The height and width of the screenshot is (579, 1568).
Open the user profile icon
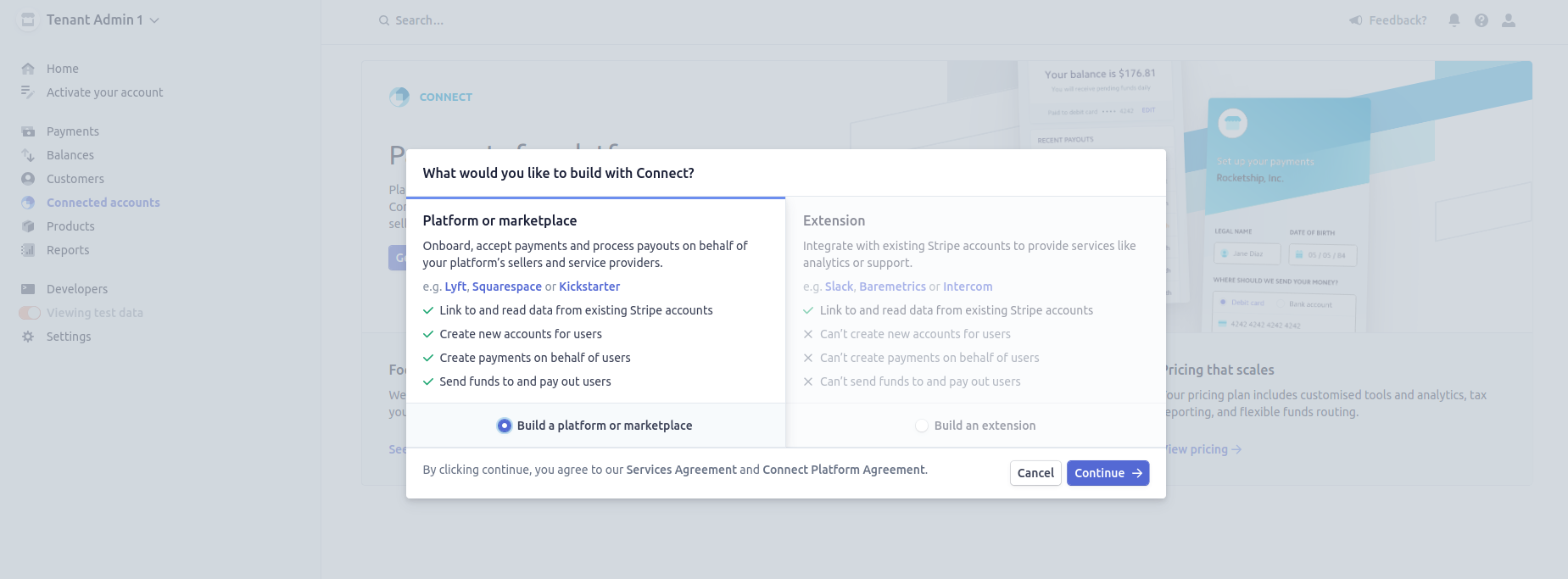click(1509, 20)
